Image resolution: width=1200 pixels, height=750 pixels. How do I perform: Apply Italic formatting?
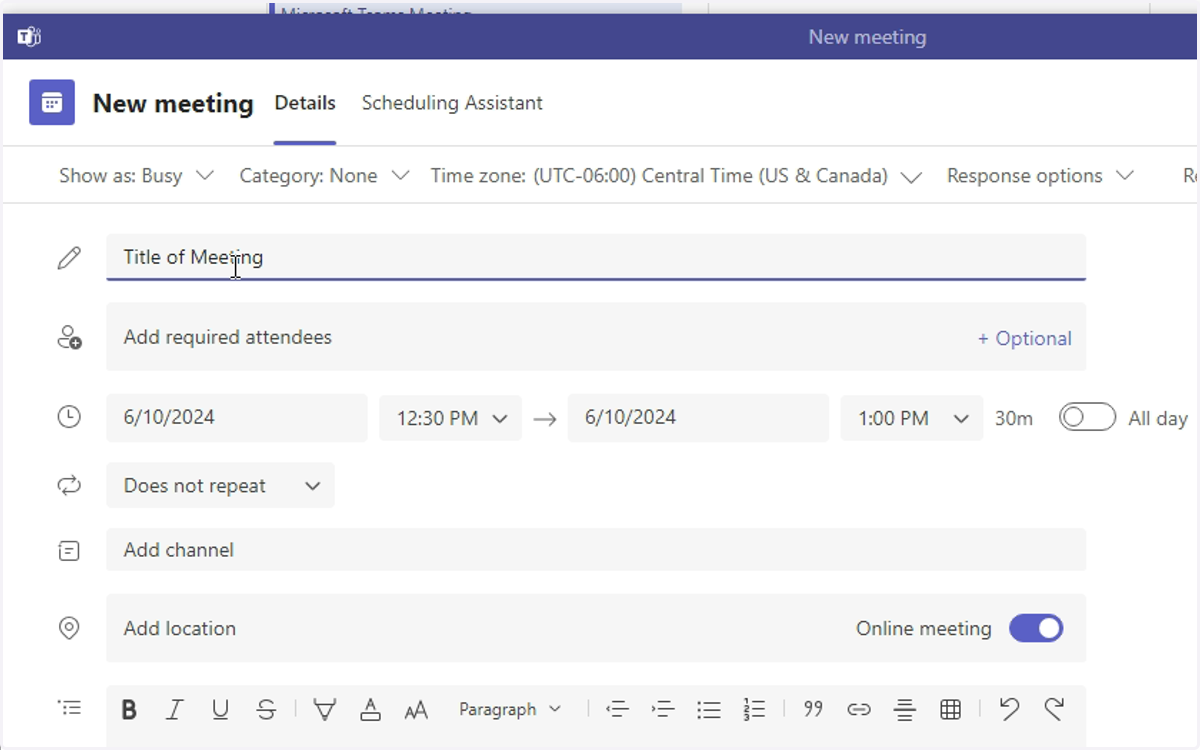click(174, 710)
